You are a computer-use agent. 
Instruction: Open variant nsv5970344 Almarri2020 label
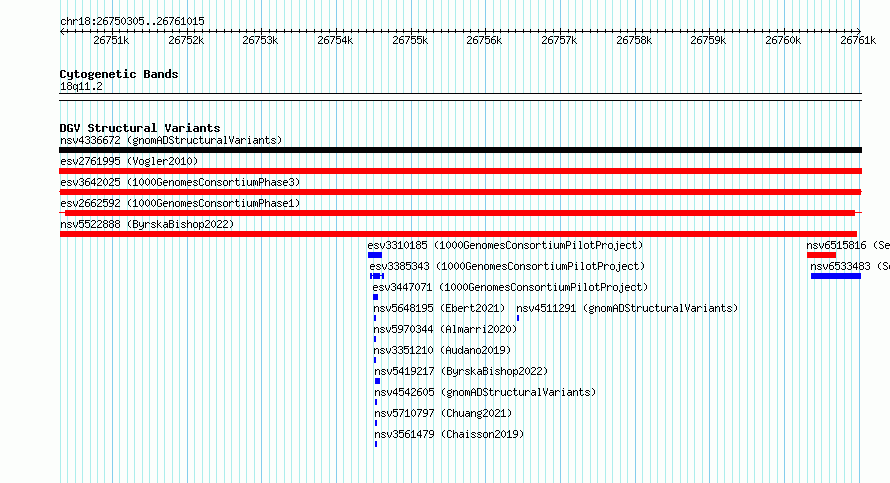tap(446, 329)
